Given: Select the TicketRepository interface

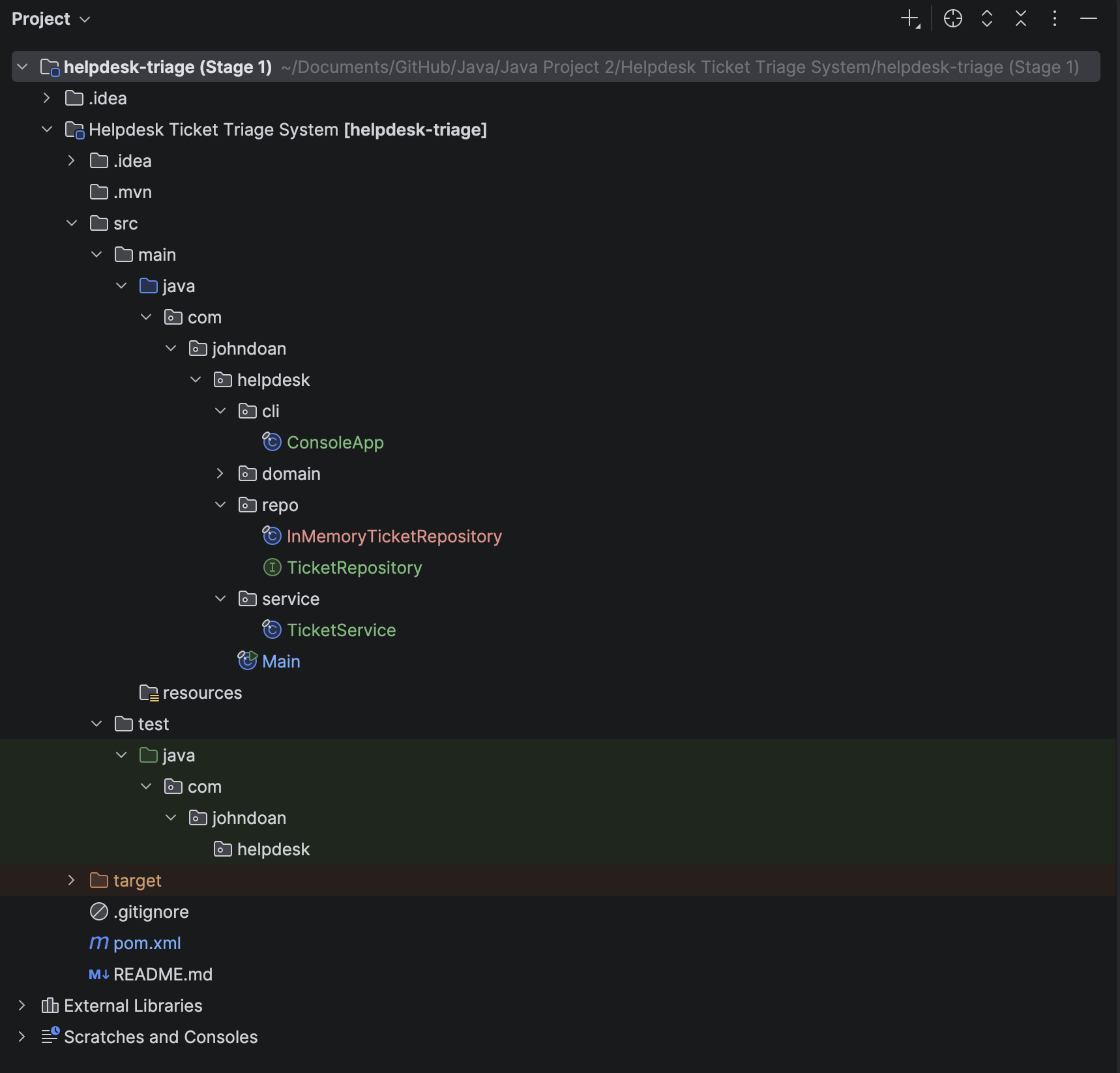Looking at the screenshot, I should (x=354, y=568).
